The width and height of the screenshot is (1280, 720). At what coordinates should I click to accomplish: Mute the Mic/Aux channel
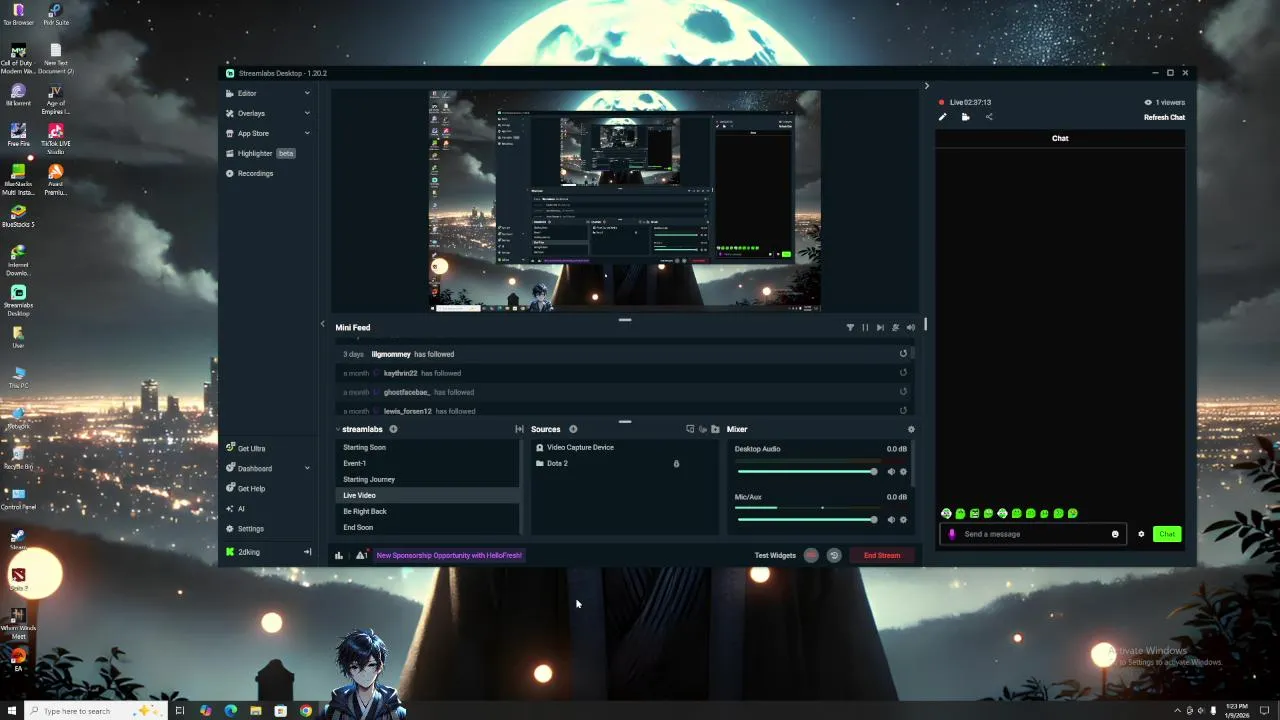(891, 519)
